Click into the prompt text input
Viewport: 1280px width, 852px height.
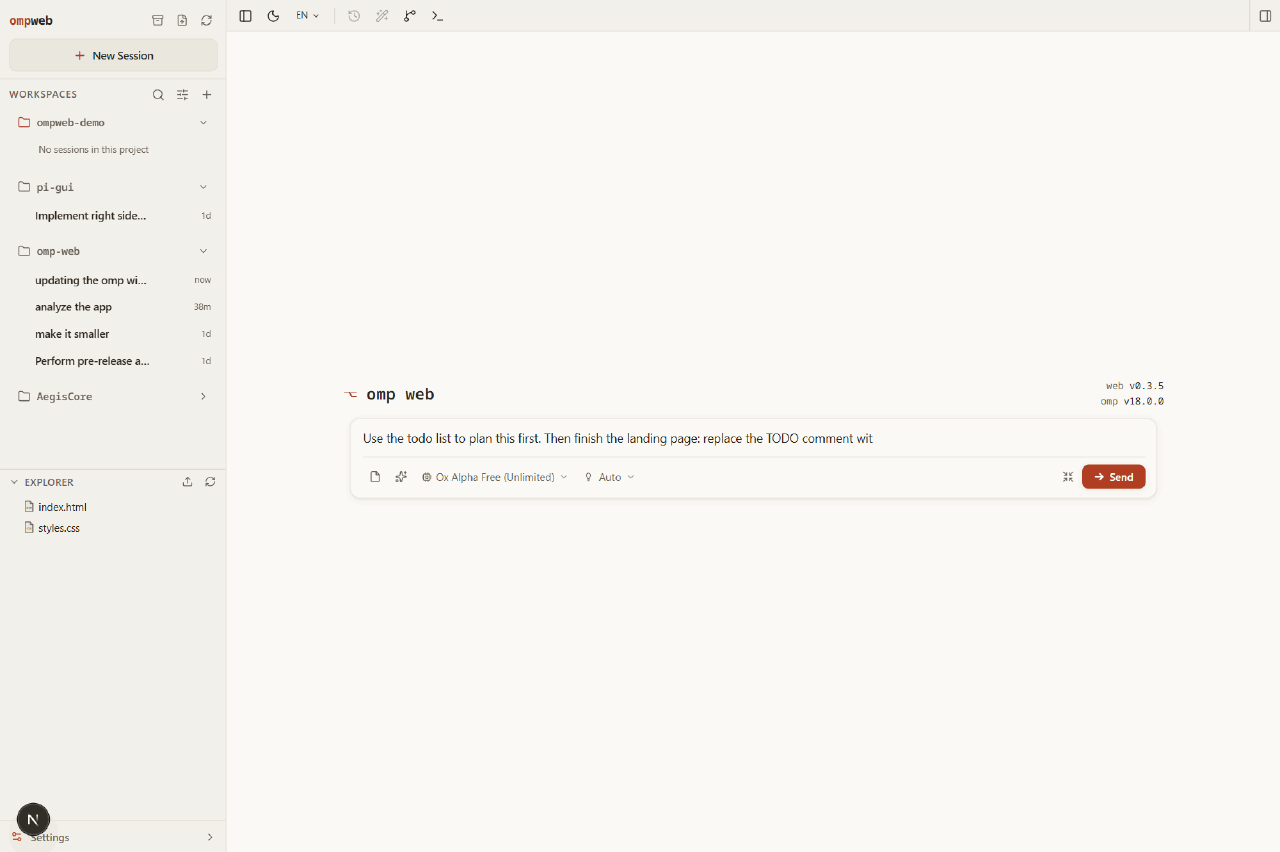tap(753, 438)
